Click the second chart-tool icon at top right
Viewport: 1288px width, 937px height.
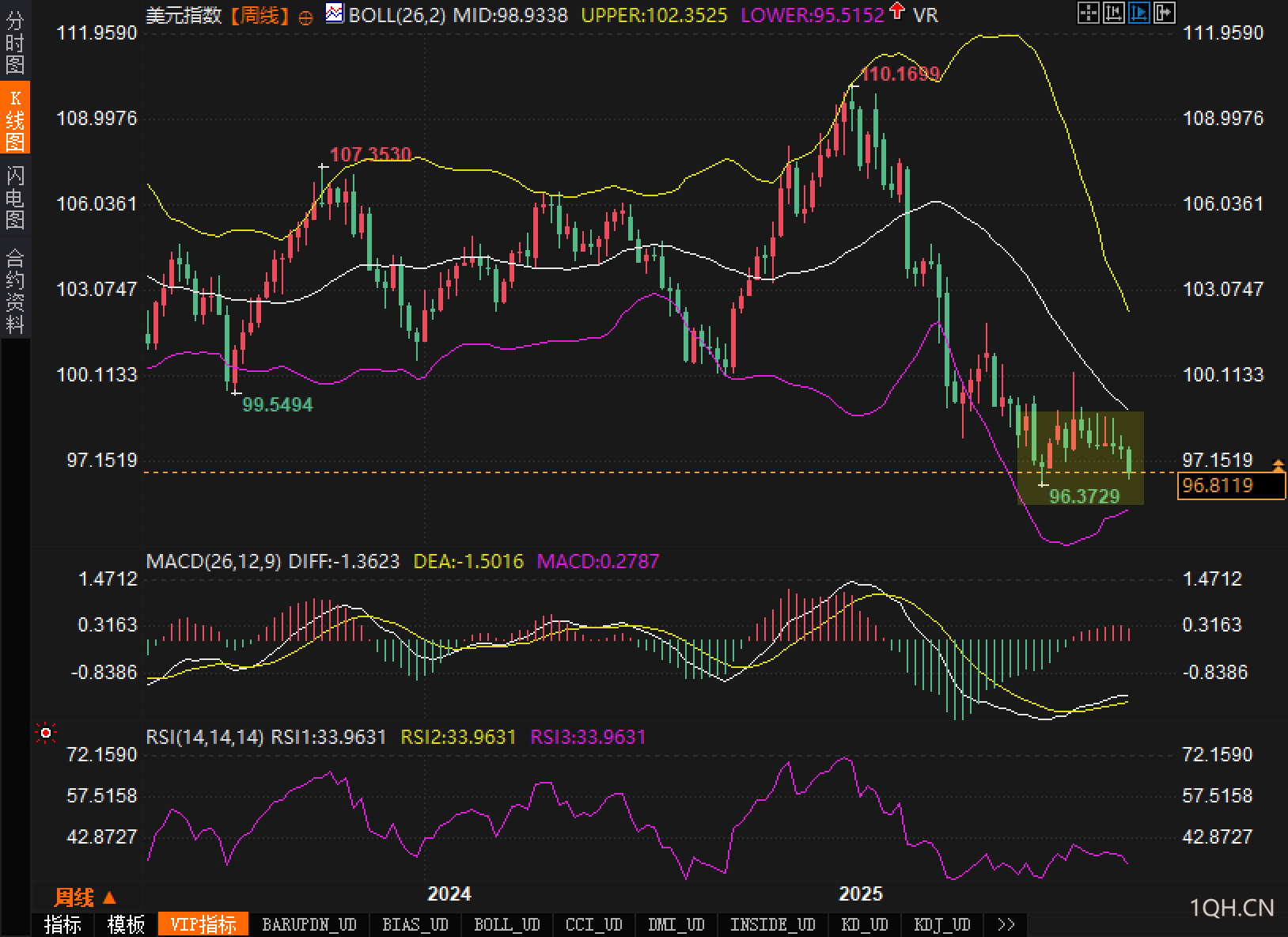1114,13
